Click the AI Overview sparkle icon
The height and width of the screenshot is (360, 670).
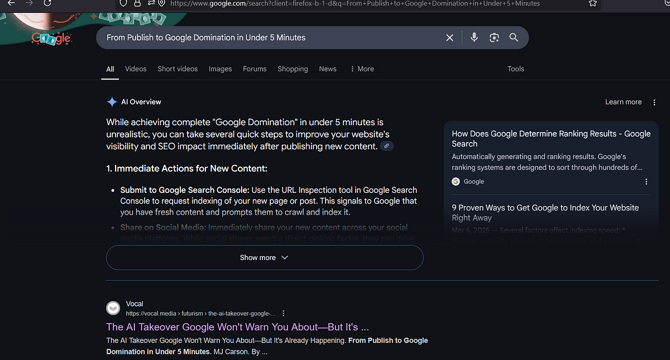point(112,102)
